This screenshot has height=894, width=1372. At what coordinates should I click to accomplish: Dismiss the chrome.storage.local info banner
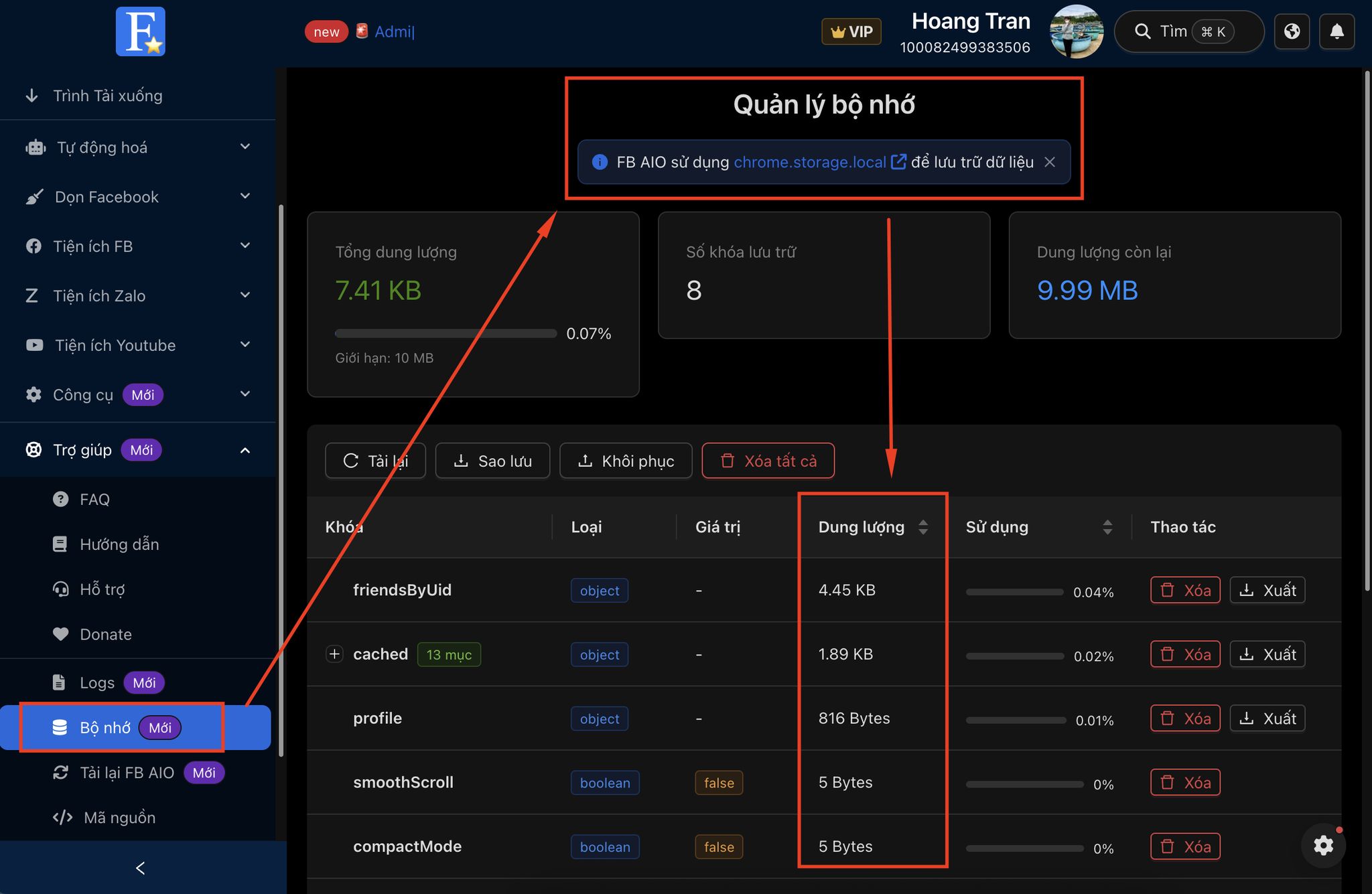click(x=1050, y=162)
